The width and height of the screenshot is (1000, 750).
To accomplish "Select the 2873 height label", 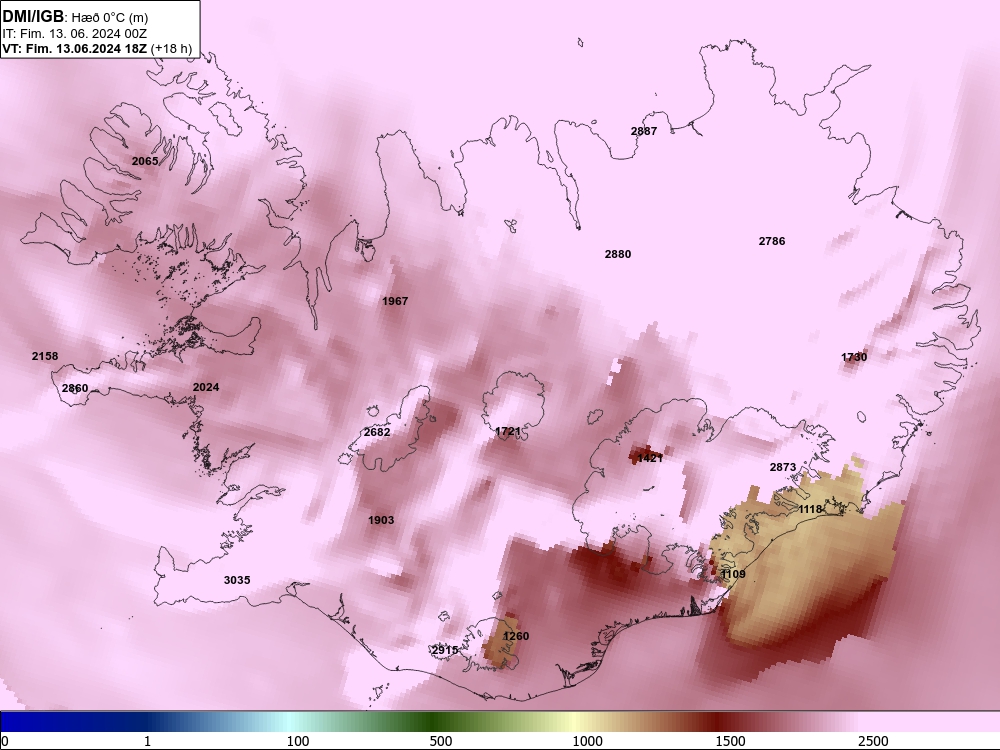I will point(783,467).
